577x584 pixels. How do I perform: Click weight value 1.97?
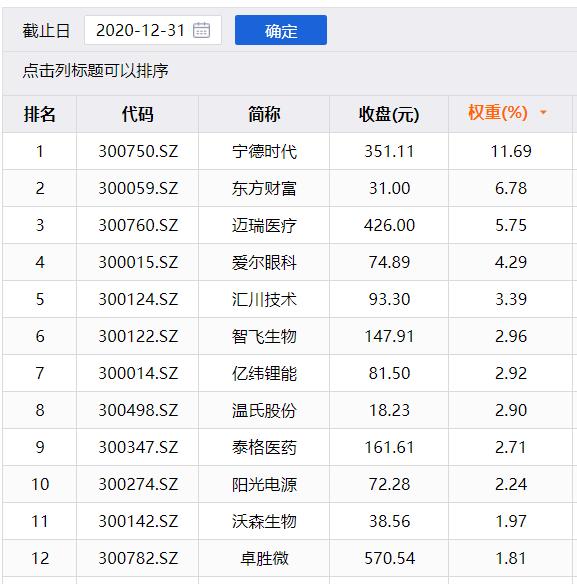pyautogui.click(x=511, y=521)
